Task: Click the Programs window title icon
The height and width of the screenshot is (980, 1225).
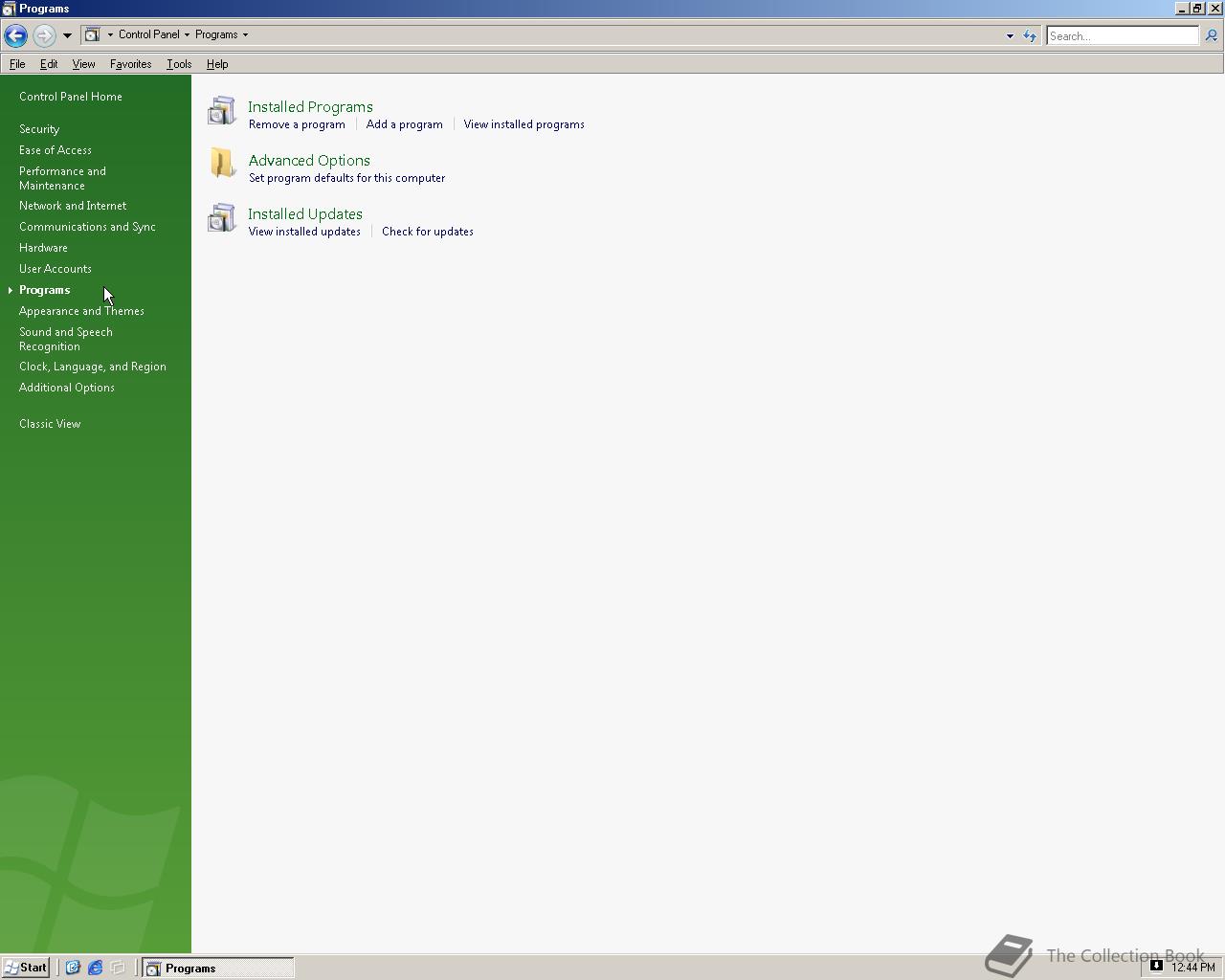Action: (9, 9)
